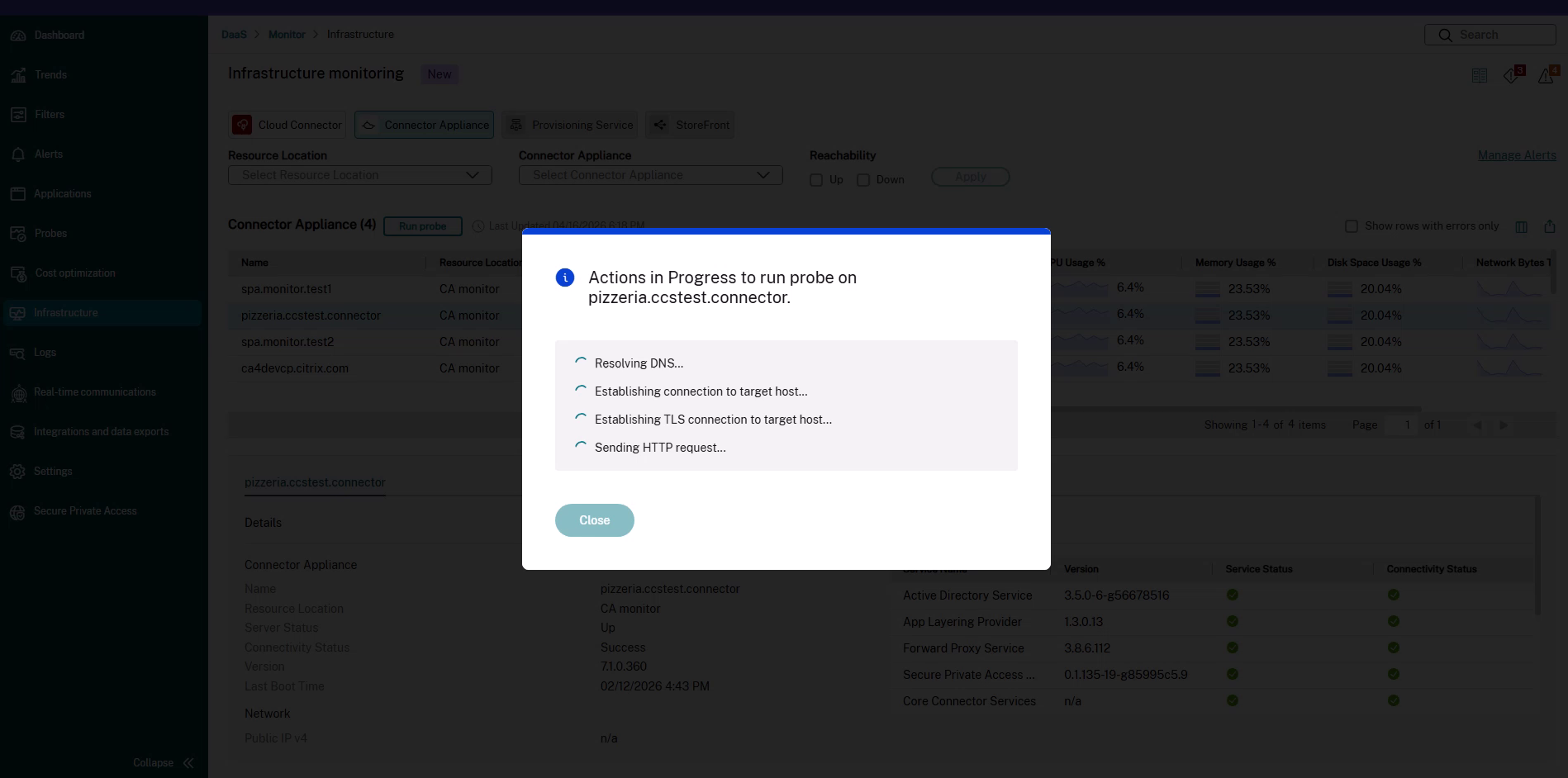Open the Select Connector Appliance dropdown
Image resolution: width=1568 pixels, height=778 pixels.
pos(651,175)
